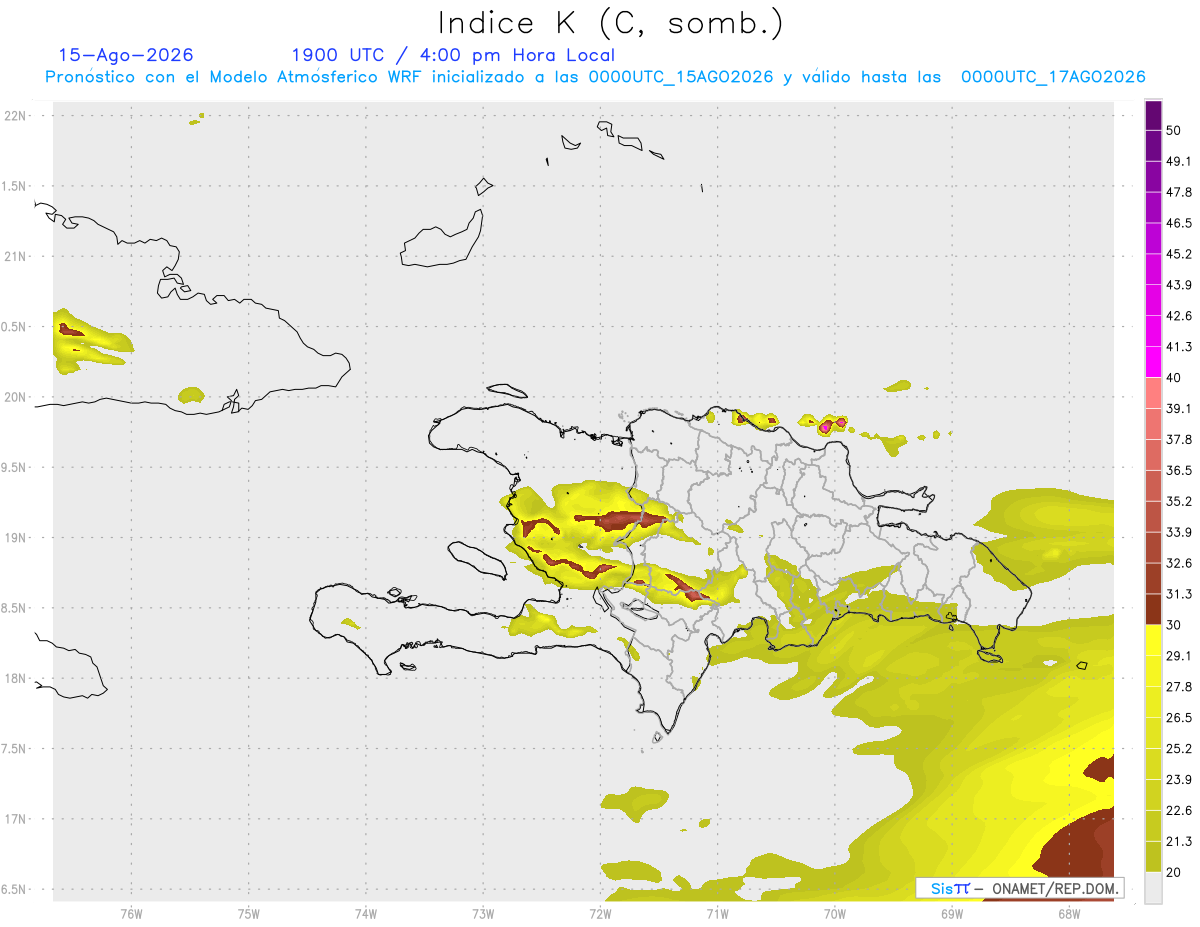Click the '74W' longitude label
Image resolution: width=1200 pixels, height=927 pixels.
365,913
